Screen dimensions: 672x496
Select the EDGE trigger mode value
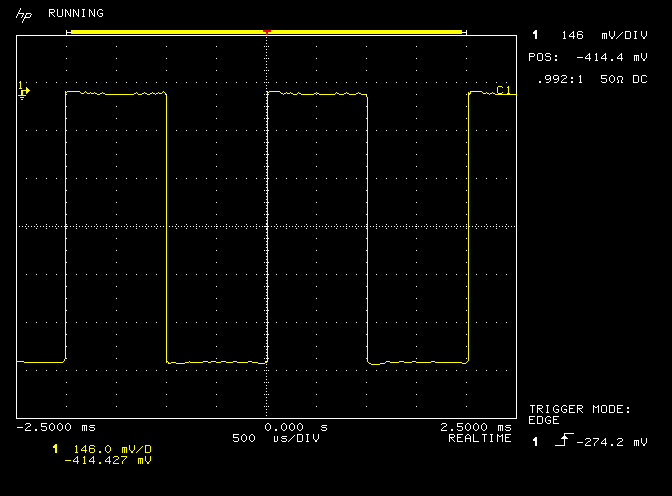(x=544, y=420)
